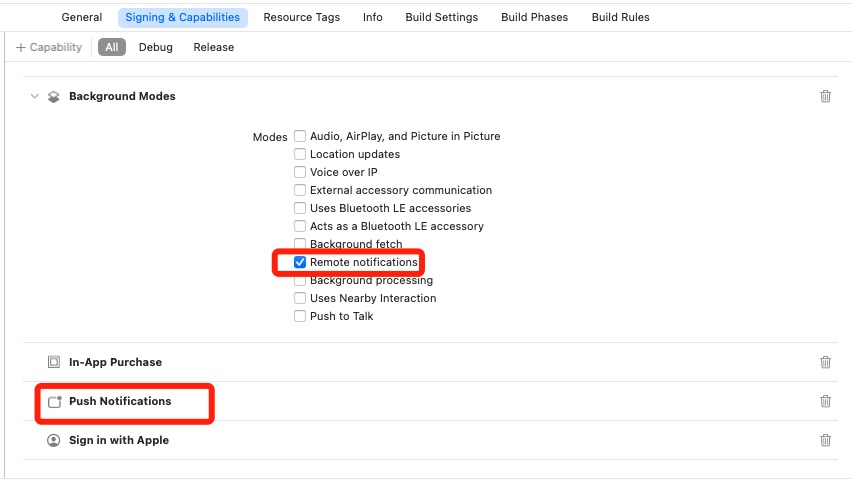
Task: Remove Push Notifications using its trash icon
Action: pyautogui.click(x=825, y=401)
